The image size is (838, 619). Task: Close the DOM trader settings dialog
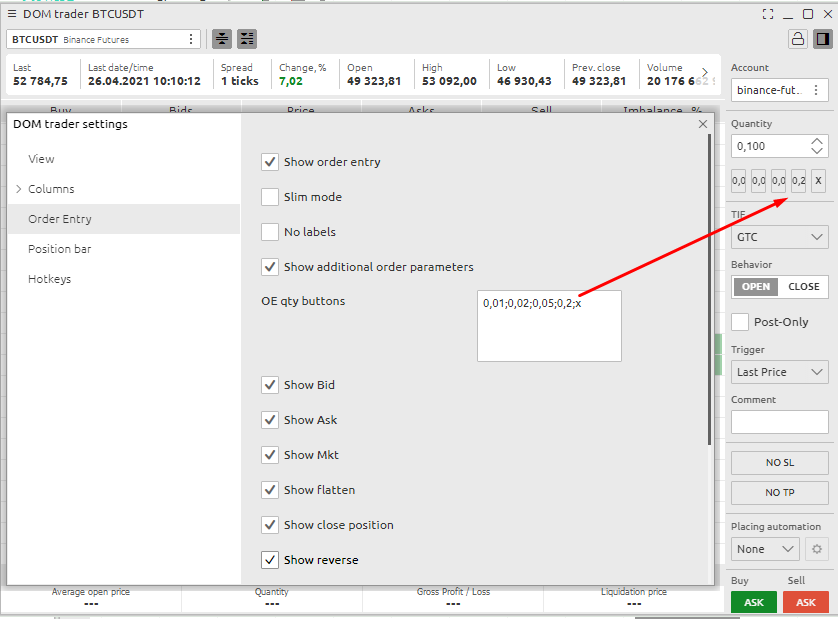[703, 124]
